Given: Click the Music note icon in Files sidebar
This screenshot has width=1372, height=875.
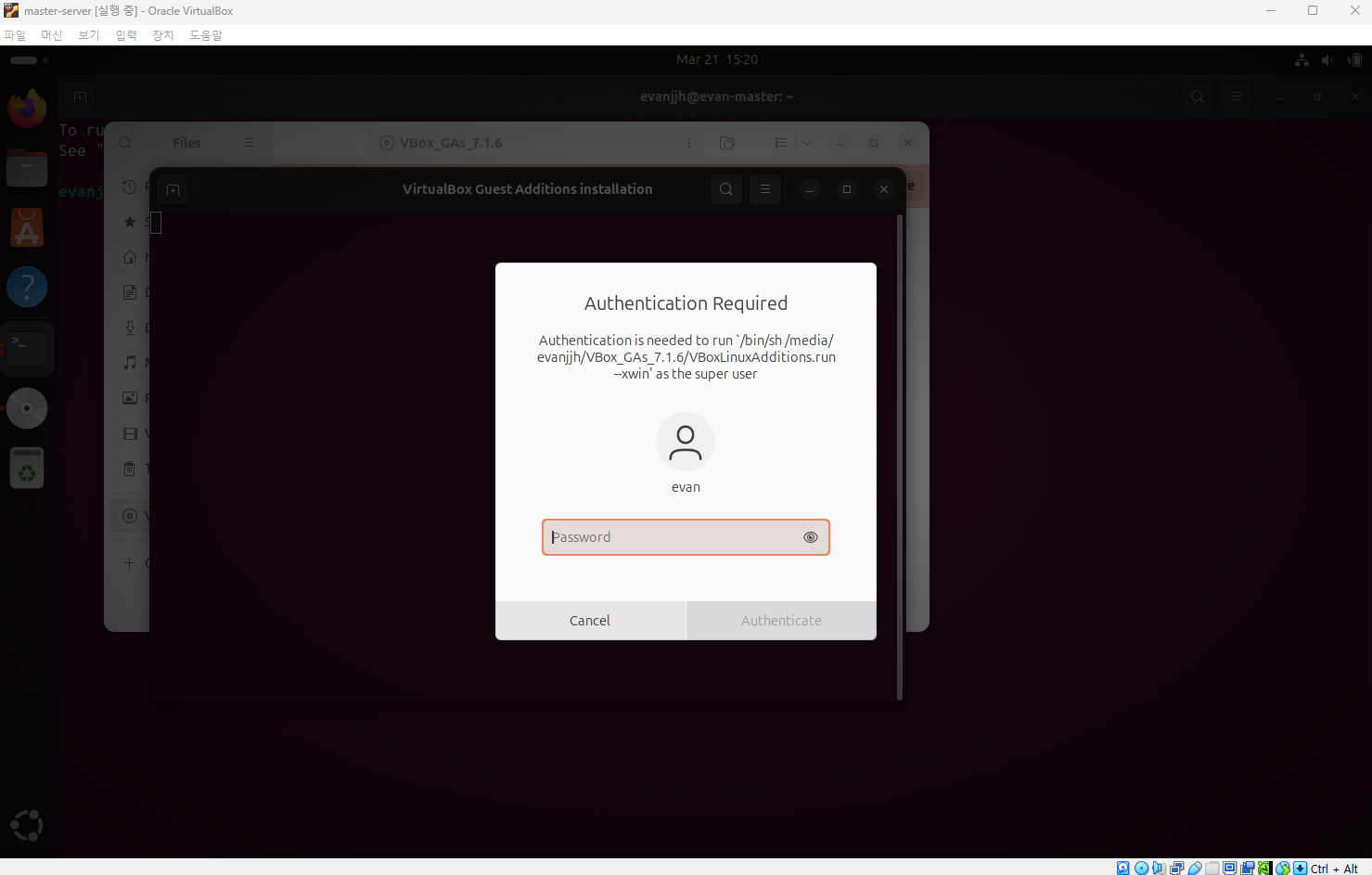Looking at the screenshot, I should coord(130,363).
